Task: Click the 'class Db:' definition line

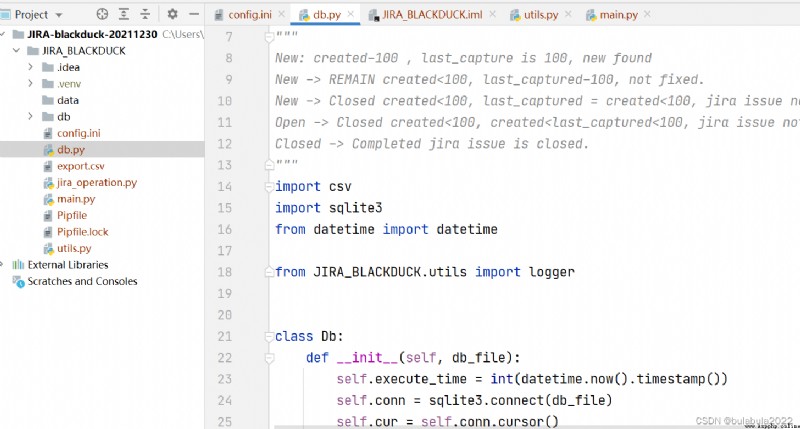Action: 309,336
